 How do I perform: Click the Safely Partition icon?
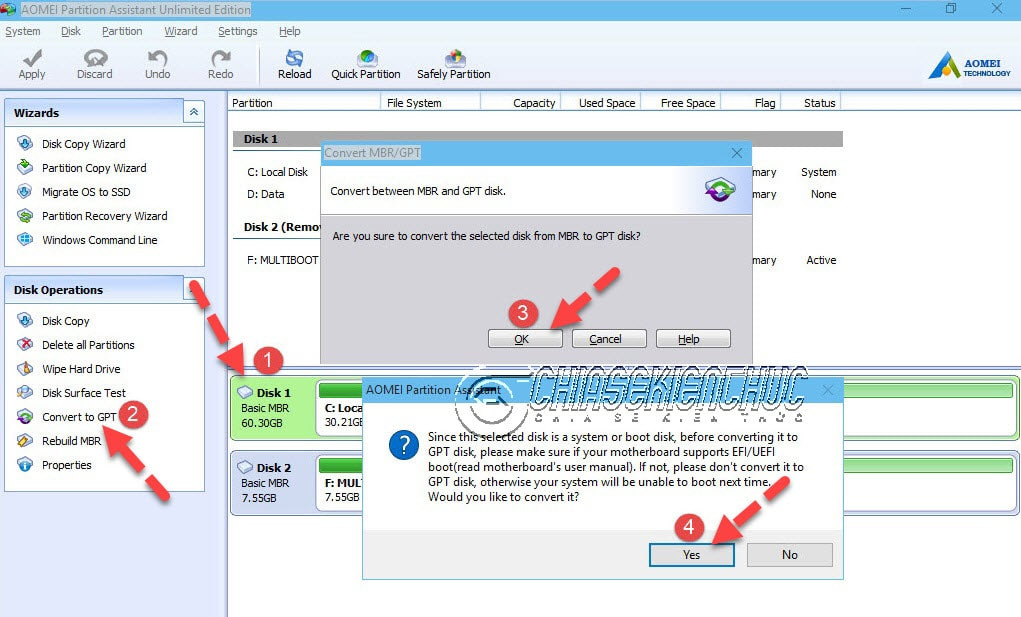click(452, 62)
